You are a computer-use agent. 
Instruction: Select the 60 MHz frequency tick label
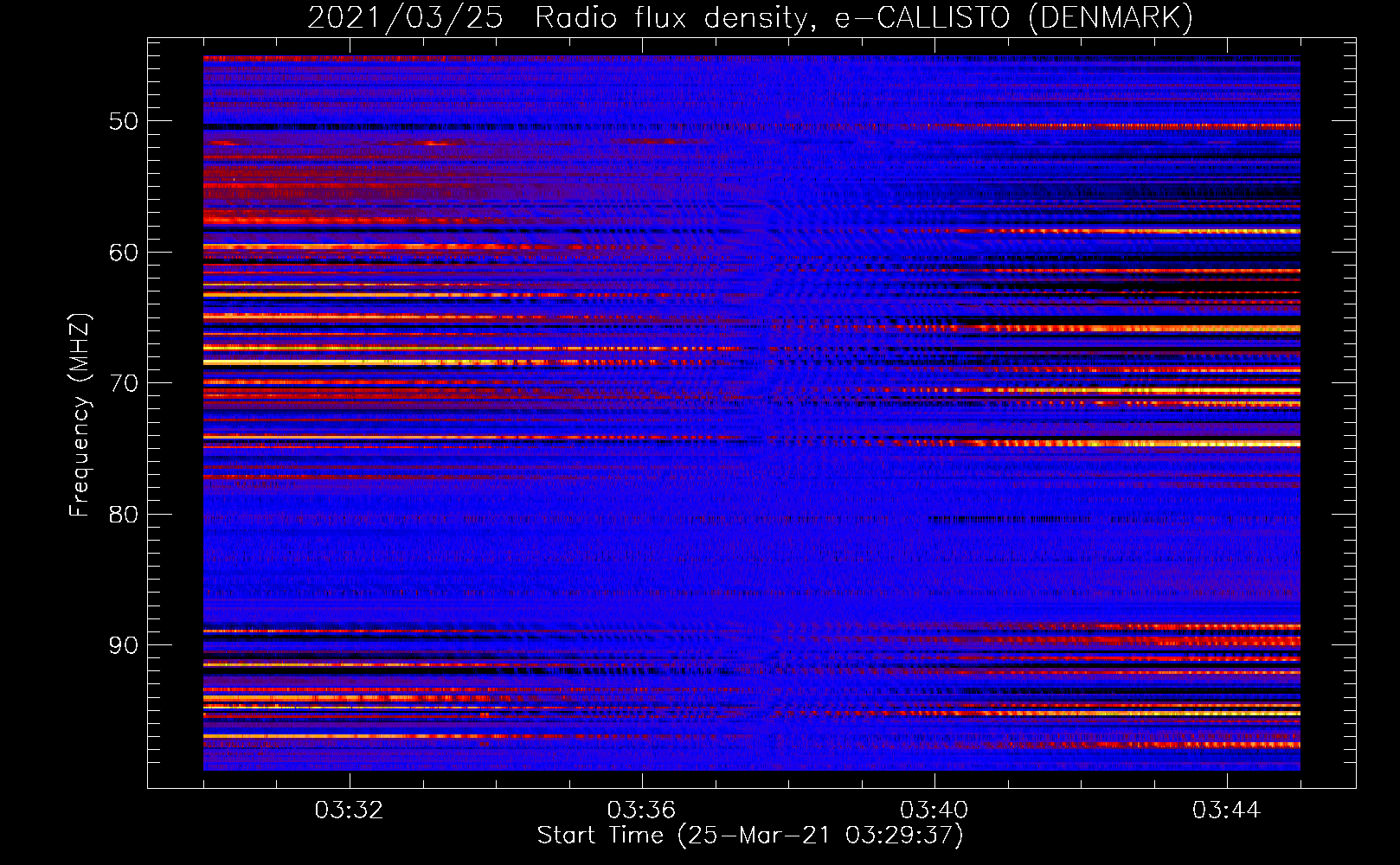[x=123, y=253]
